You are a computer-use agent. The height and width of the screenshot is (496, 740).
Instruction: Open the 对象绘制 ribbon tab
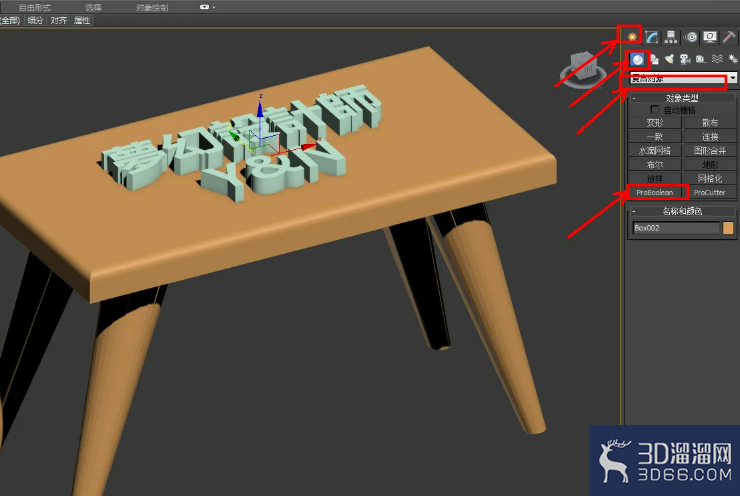tap(151, 8)
